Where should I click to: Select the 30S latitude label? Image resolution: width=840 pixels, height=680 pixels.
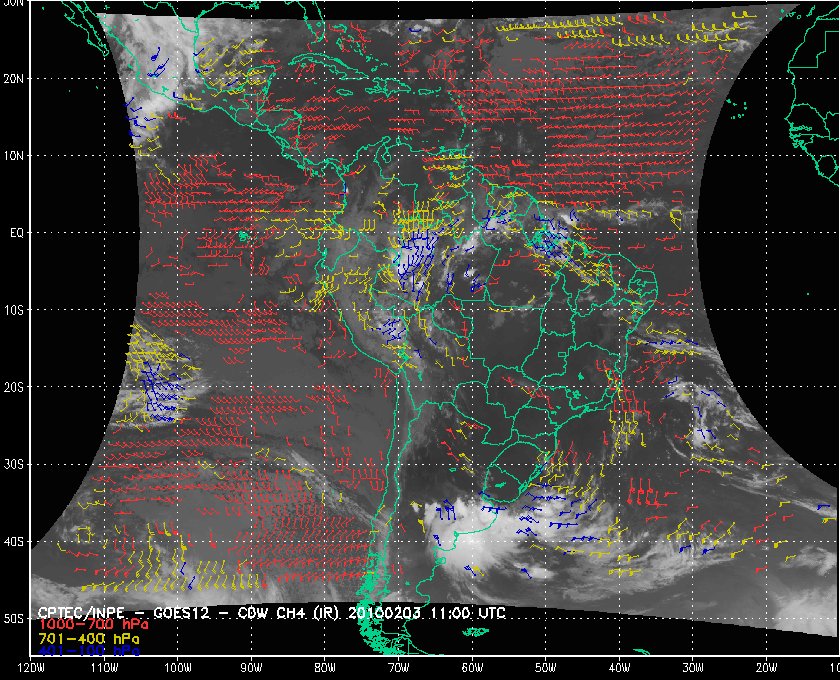[13, 465]
